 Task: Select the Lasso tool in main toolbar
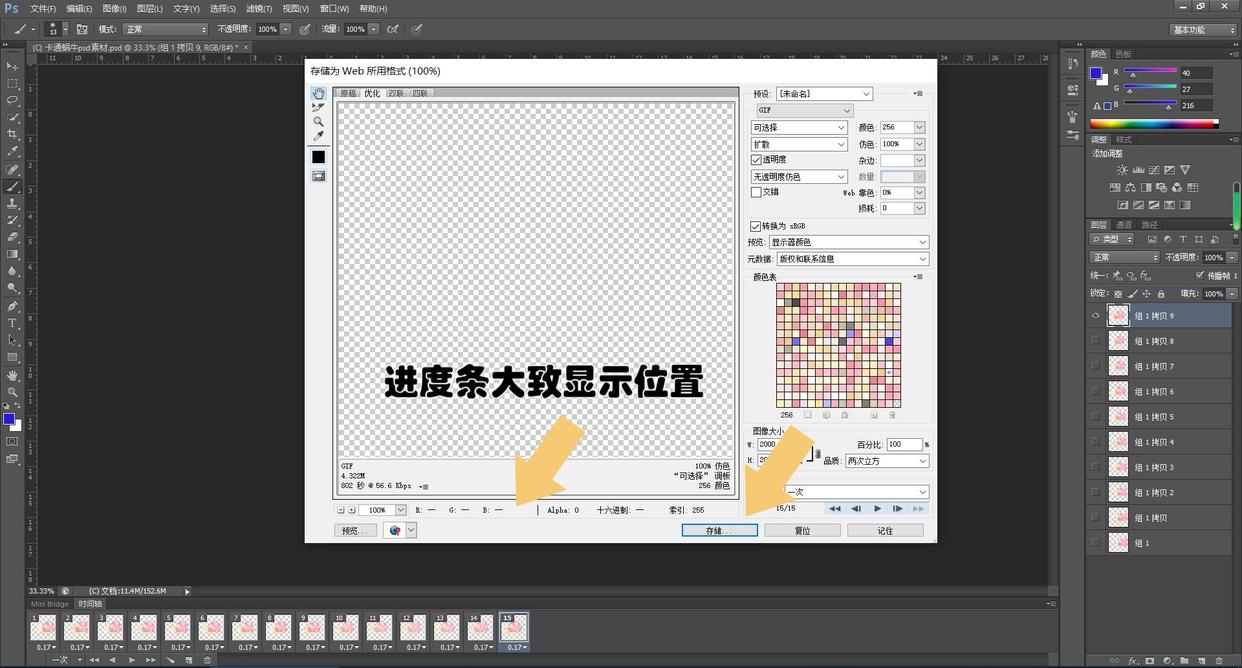point(13,100)
